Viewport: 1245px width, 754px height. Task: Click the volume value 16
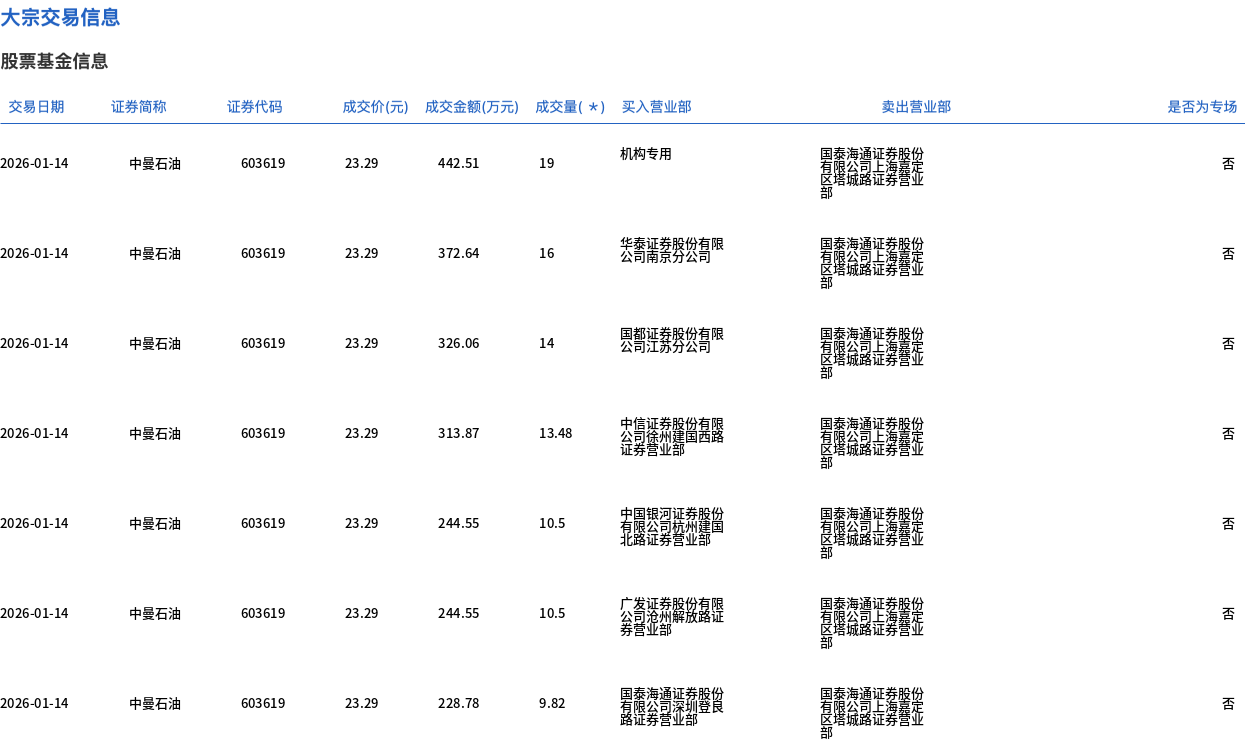(547, 253)
